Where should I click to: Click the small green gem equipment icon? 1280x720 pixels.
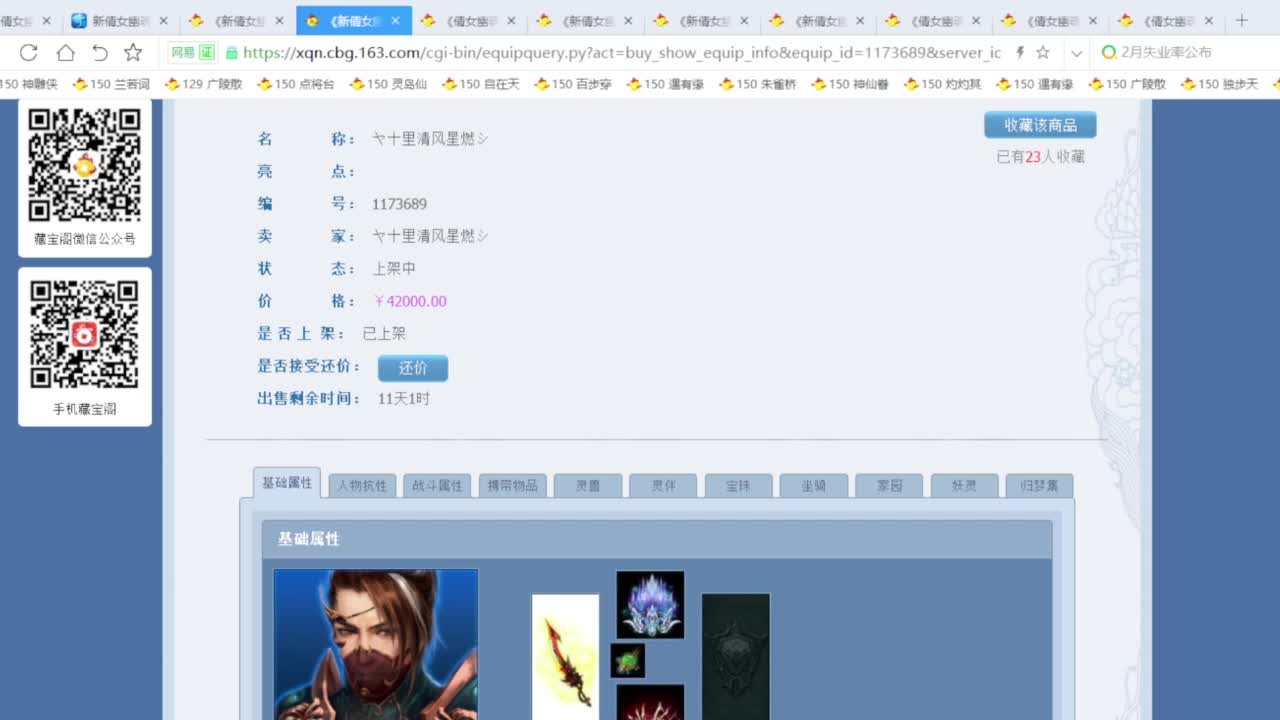click(628, 661)
